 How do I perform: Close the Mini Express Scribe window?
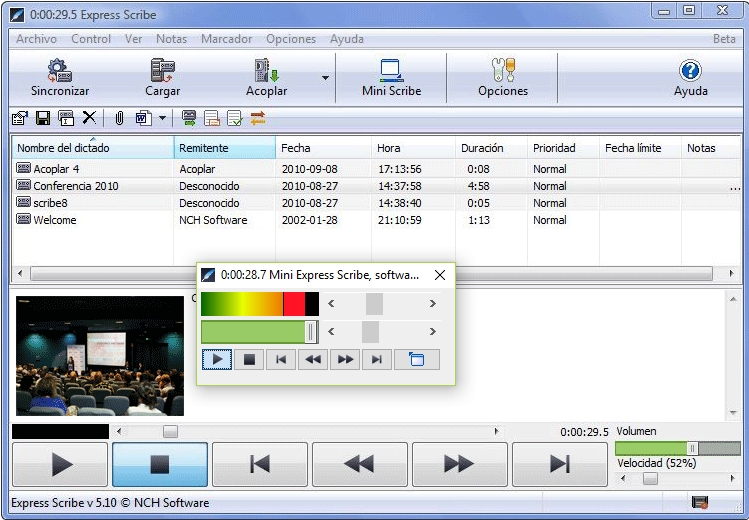(x=440, y=275)
